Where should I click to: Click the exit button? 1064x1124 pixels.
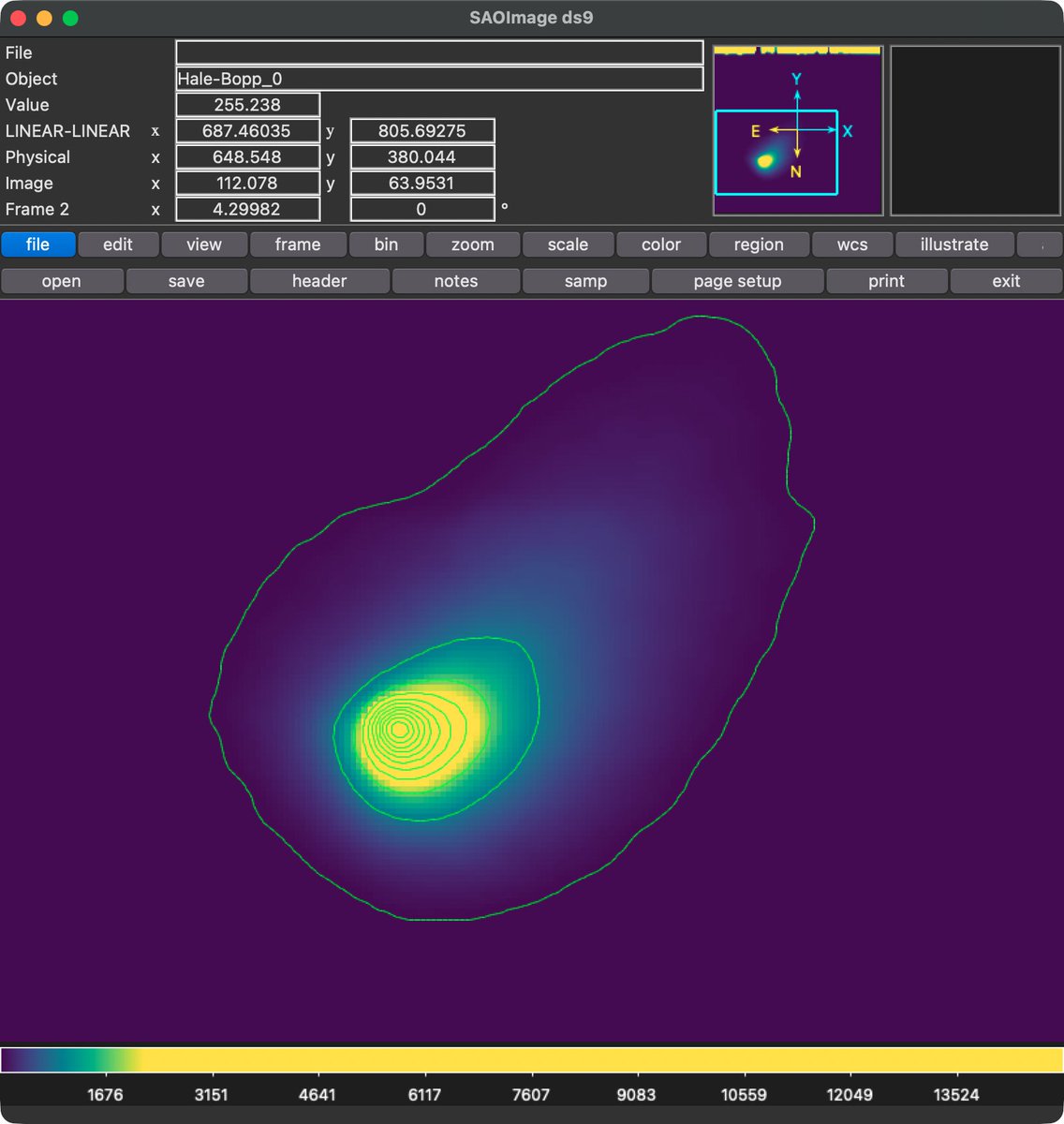click(1006, 281)
